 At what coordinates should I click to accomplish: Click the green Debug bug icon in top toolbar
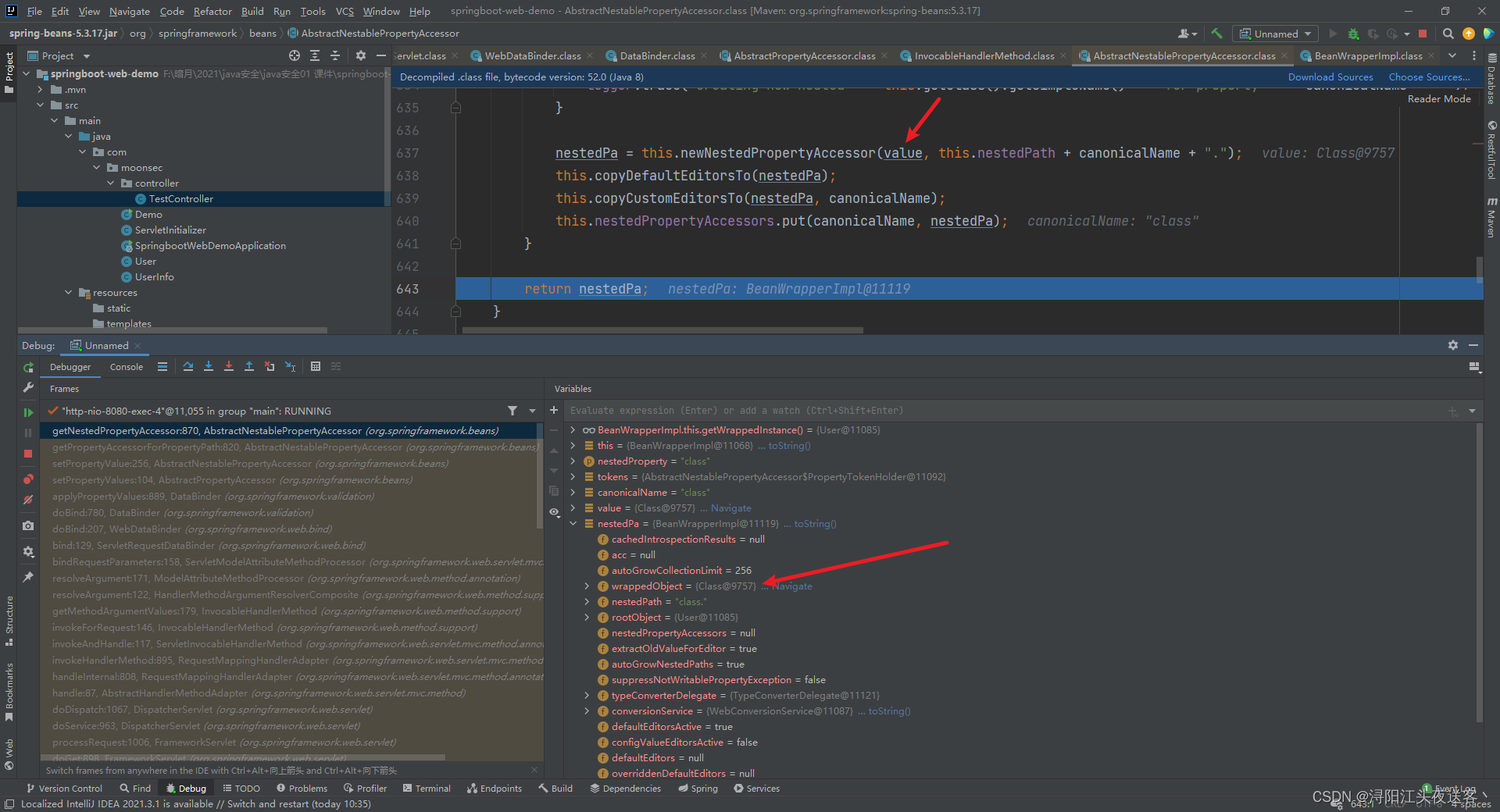pos(1354,34)
